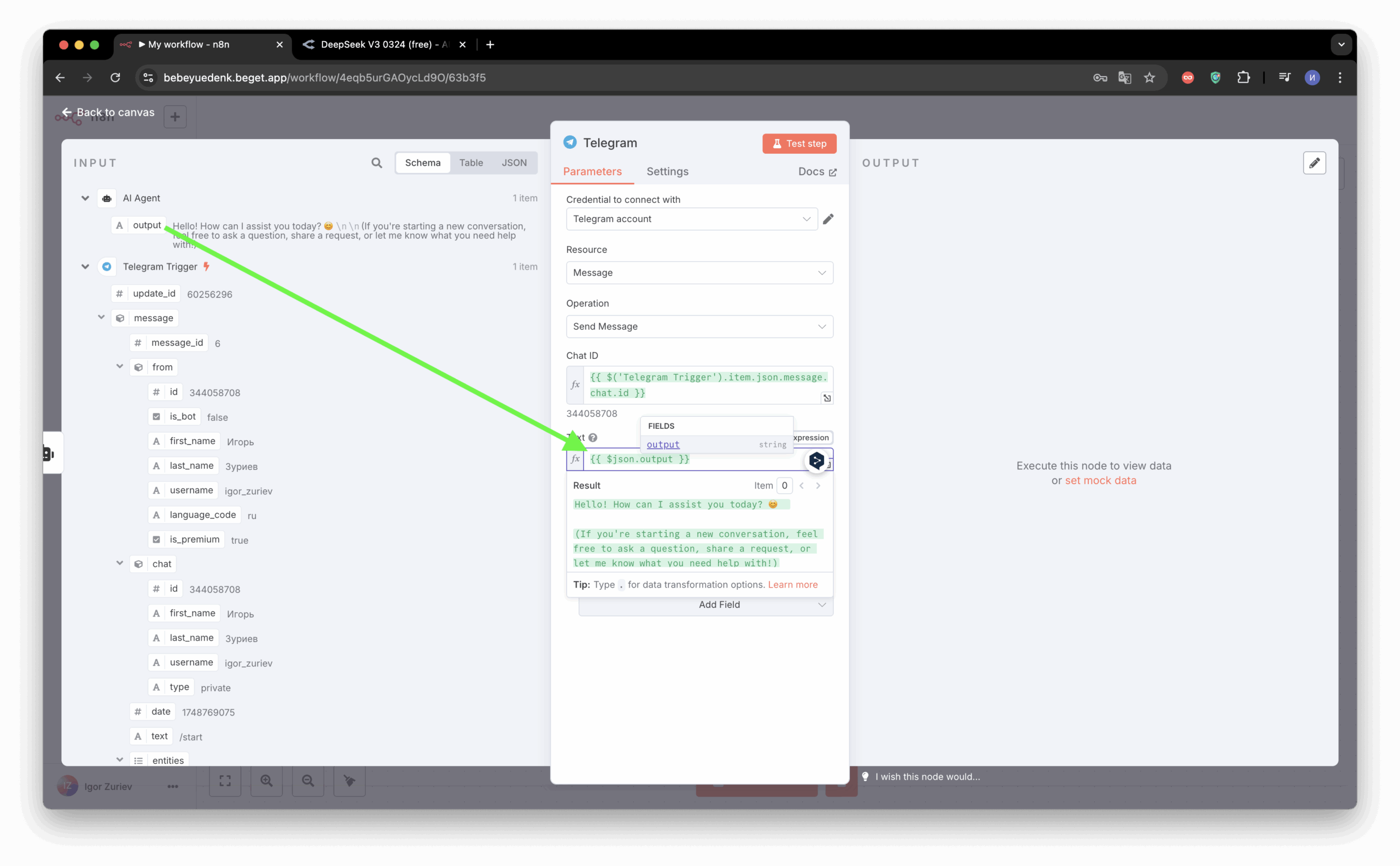Click the browser extensions puzzle icon
This screenshot has height=866, width=1400.
pyautogui.click(x=1243, y=77)
